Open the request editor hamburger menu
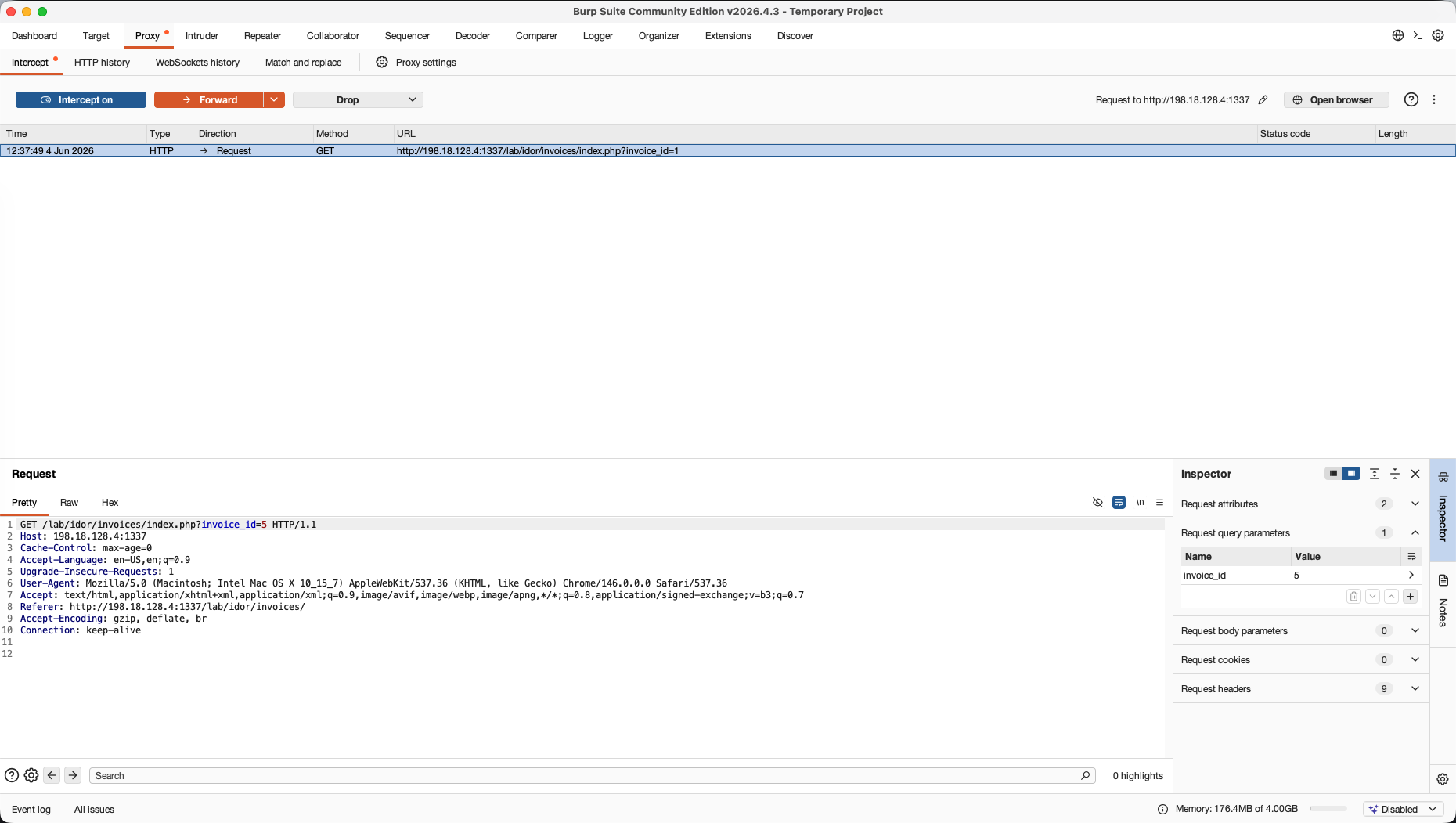The width and height of the screenshot is (1456, 823). (x=1159, y=502)
